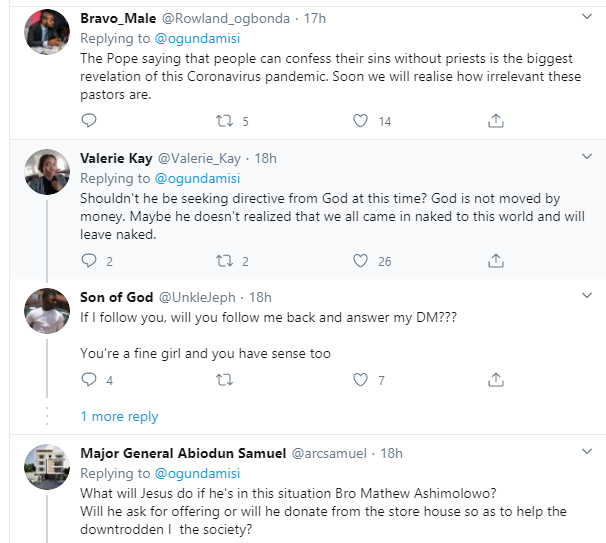Like Bravo_Male's tweet with 14 likes
606x543 pixels.
(x=361, y=121)
